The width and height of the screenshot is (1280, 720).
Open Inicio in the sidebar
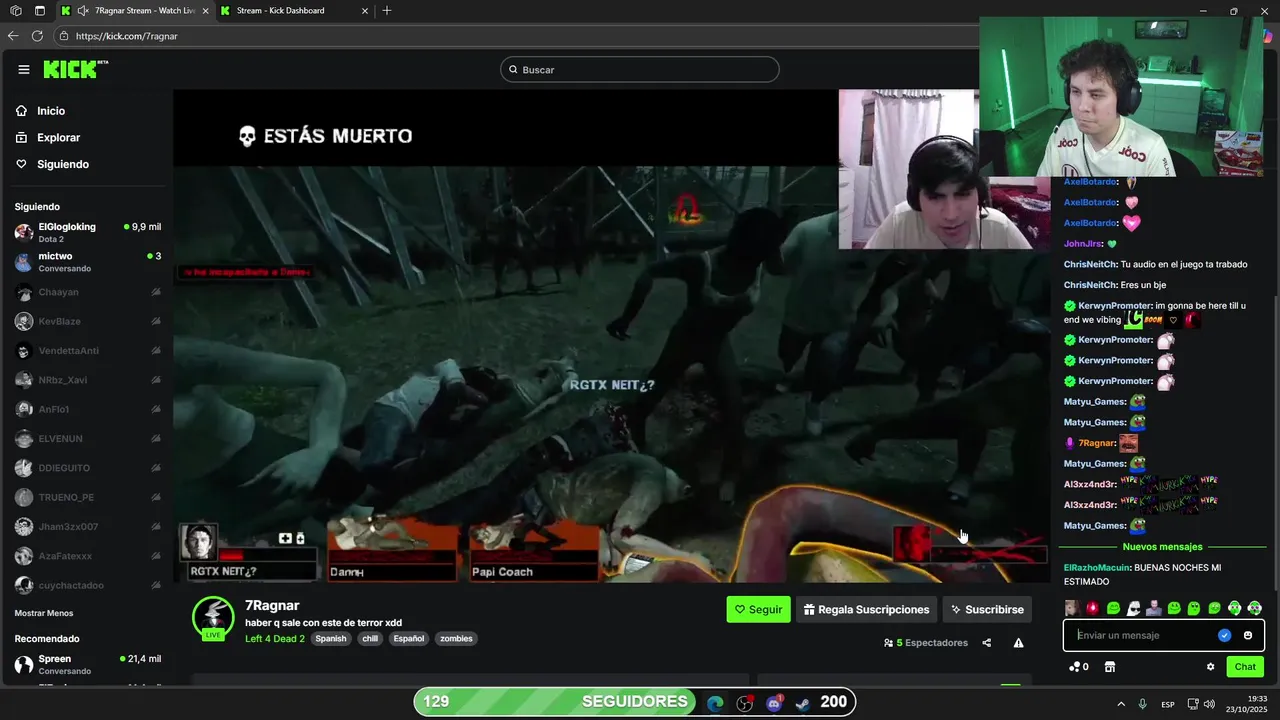[41, 111]
